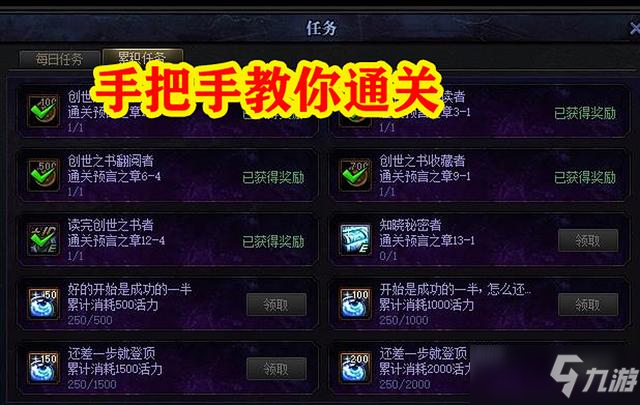Click checked icon of 读完创世之书者 quest

coord(43,240)
